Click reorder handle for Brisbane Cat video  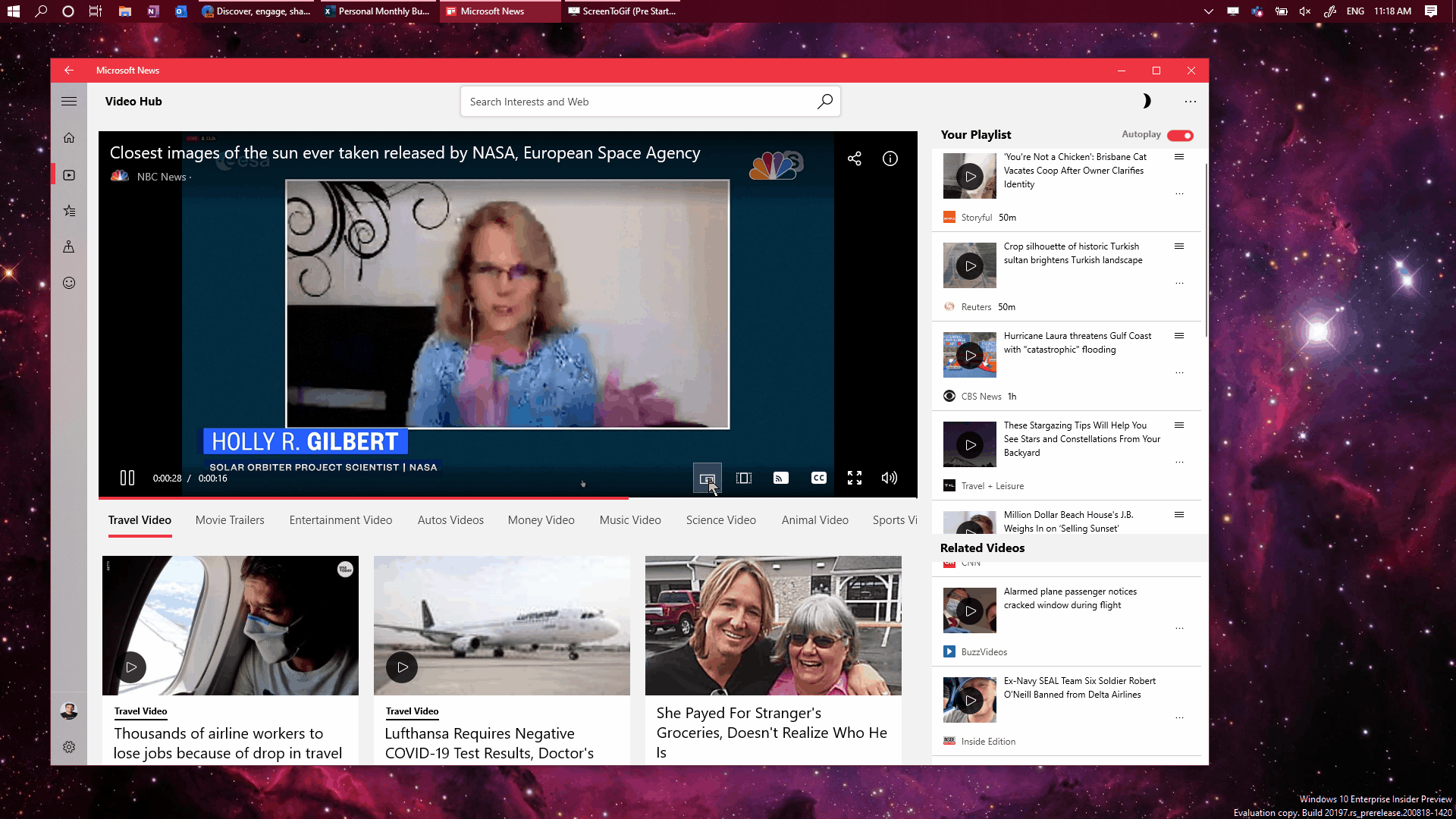click(1179, 157)
